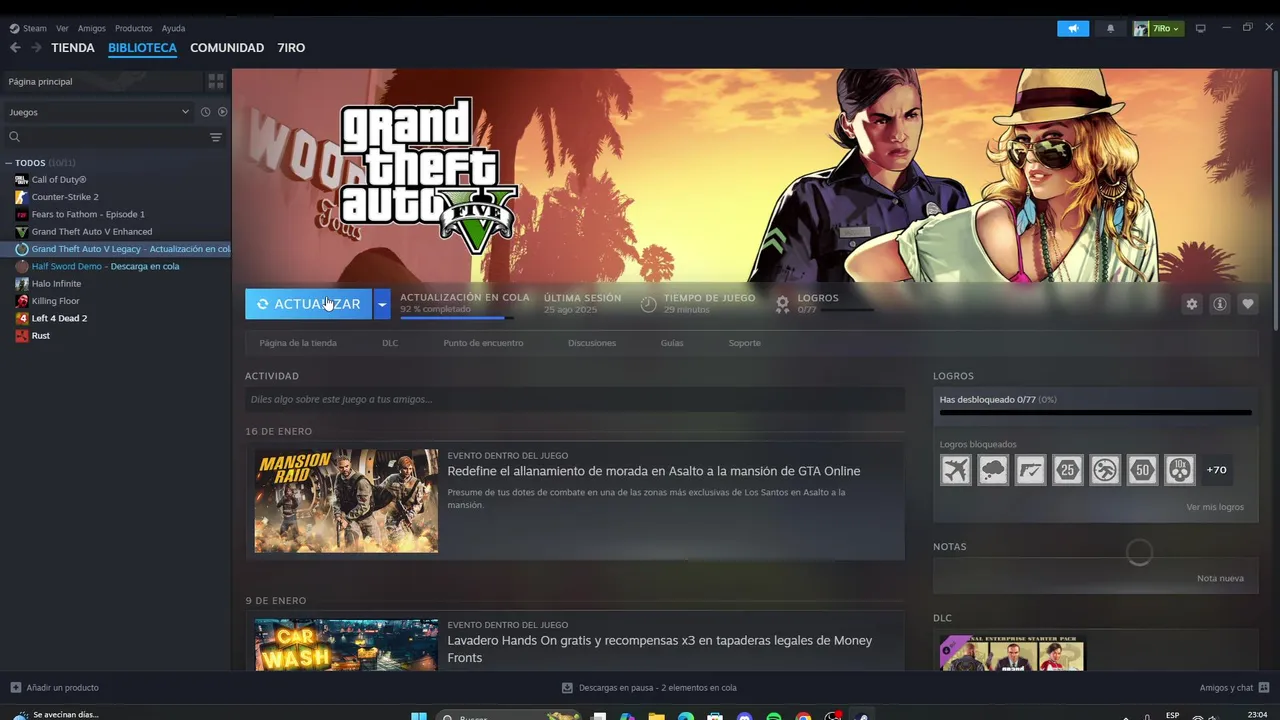
Task: Switch to the TIENDA tab
Action: click(73, 48)
